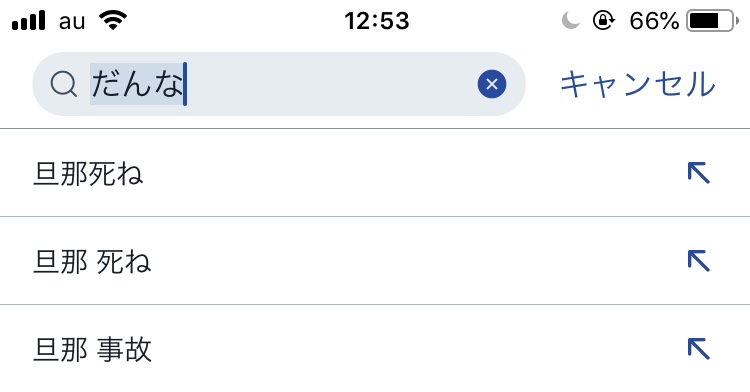Tap the au carrier label

tap(72, 22)
